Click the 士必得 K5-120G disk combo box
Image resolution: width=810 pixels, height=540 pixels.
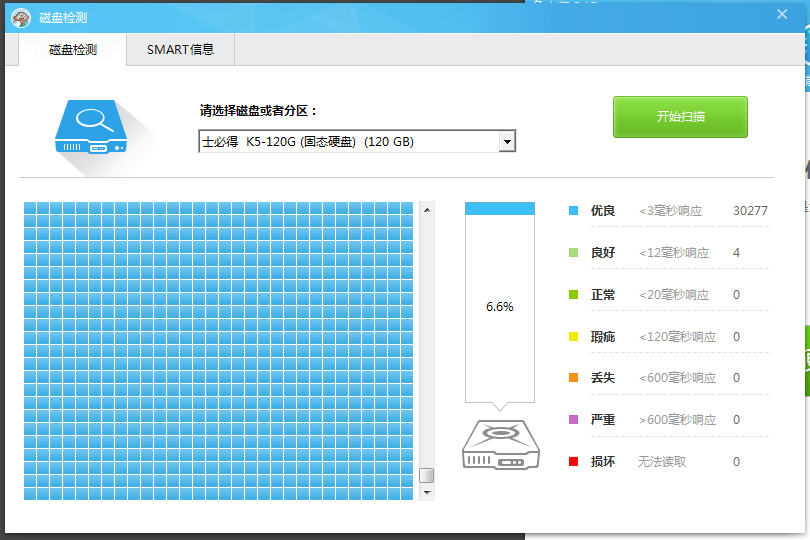[x=348, y=142]
